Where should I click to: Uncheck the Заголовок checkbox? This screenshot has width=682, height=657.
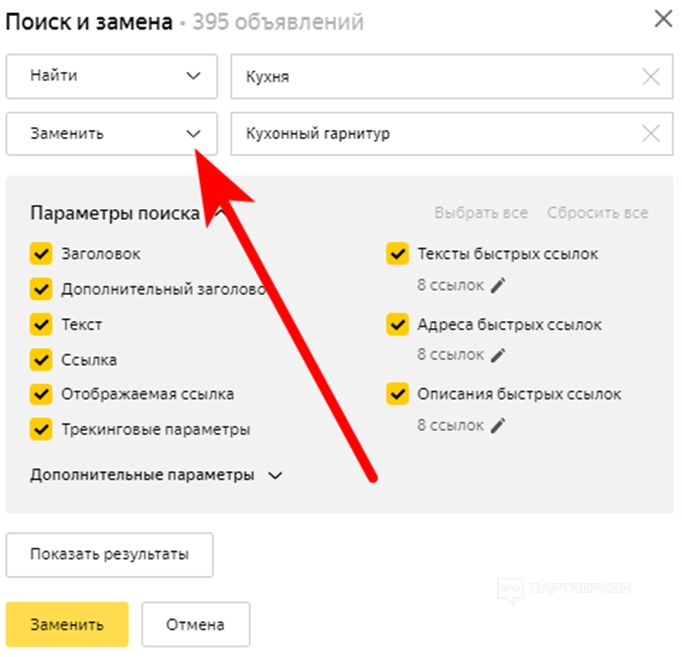pyautogui.click(x=41, y=254)
